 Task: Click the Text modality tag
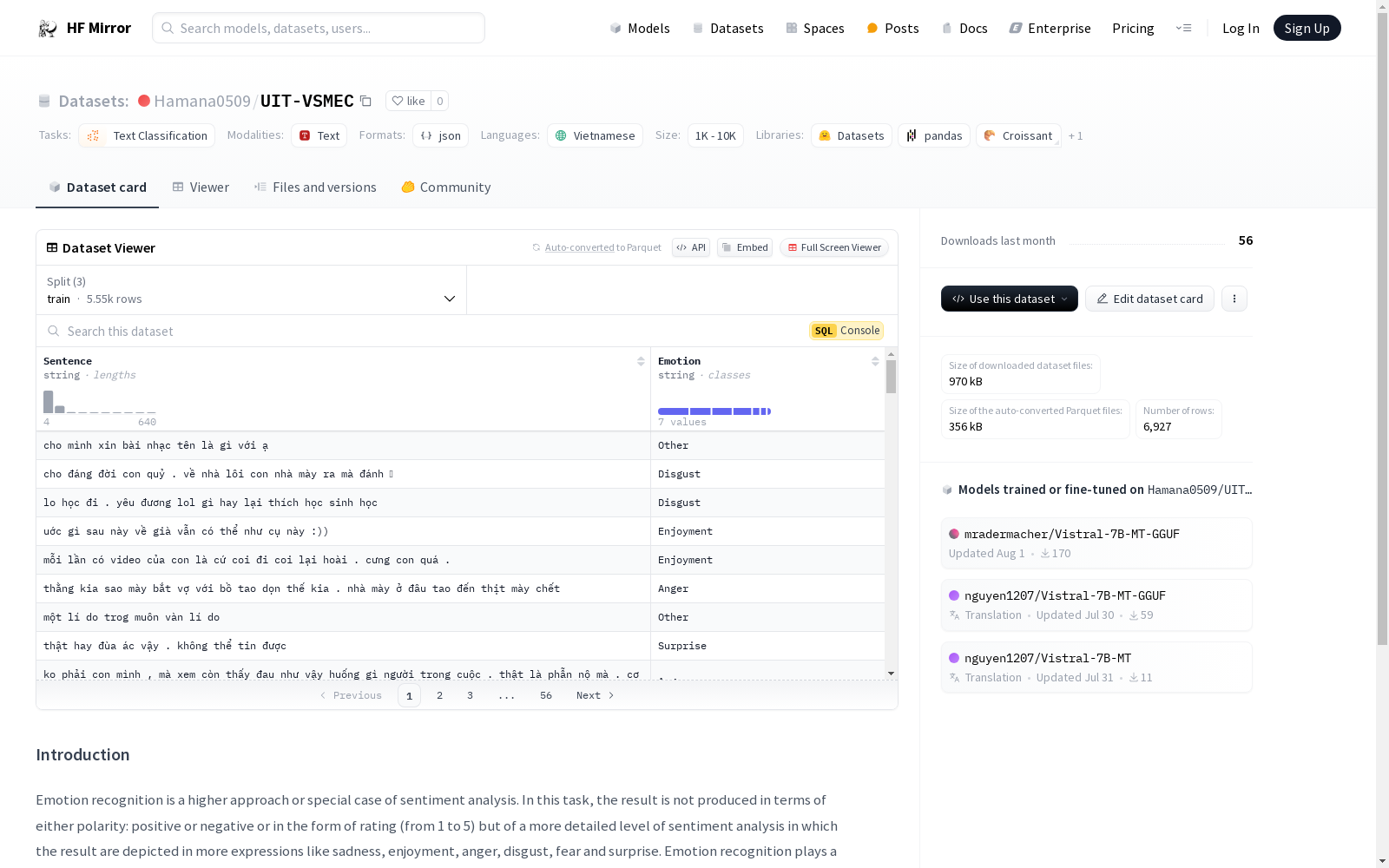click(x=319, y=135)
